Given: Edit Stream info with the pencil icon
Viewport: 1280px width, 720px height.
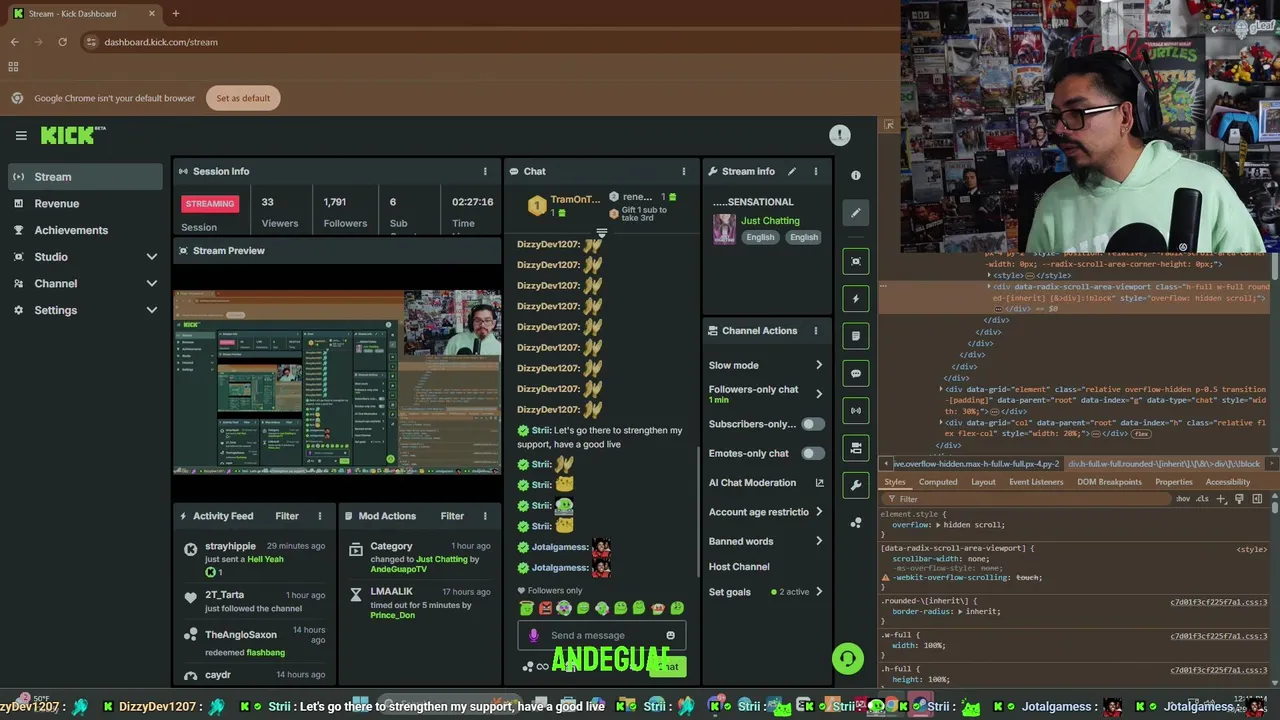Looking at the screenshot, I should click(792, 171).
